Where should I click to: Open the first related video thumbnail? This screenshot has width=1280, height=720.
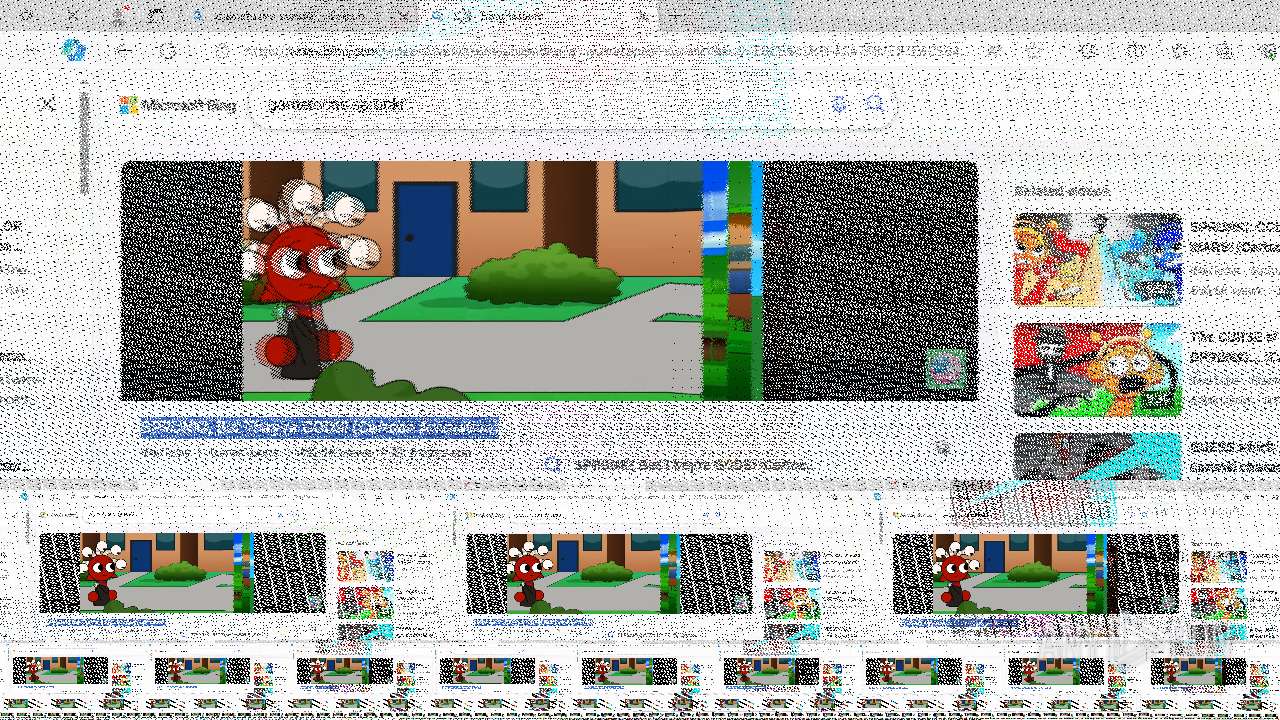1097,259
